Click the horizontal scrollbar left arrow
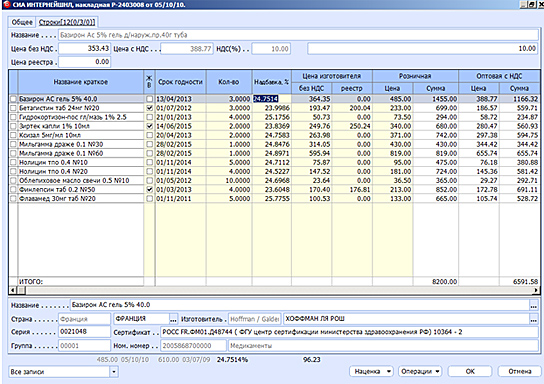This screenshot has height=384, width=544. tap(13, 290)
